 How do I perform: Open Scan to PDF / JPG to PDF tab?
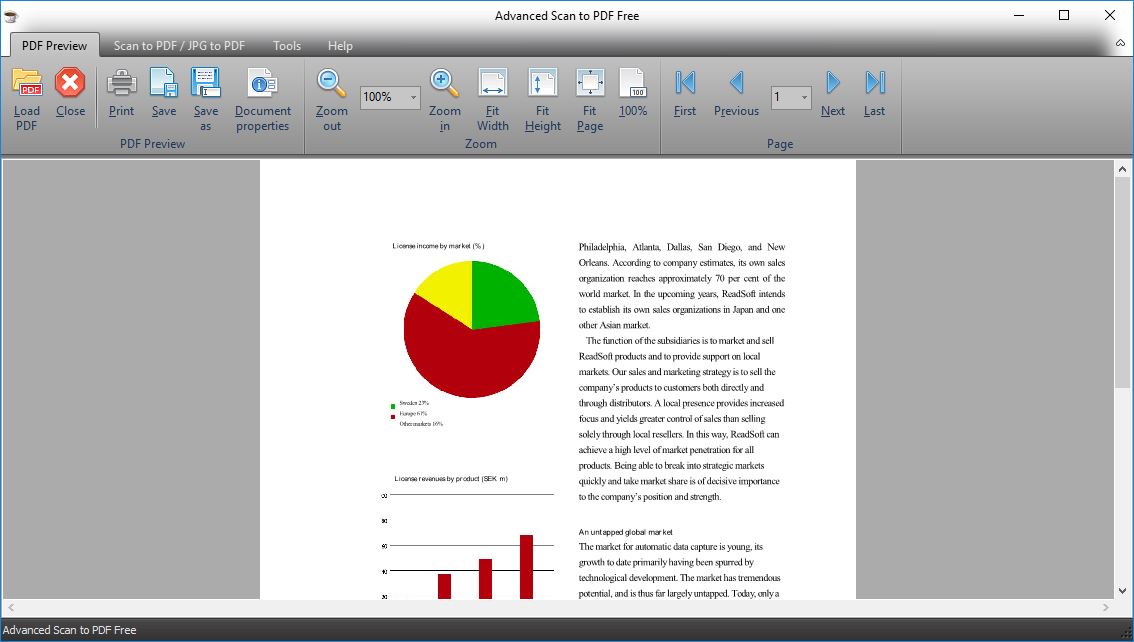coord(179,46)
